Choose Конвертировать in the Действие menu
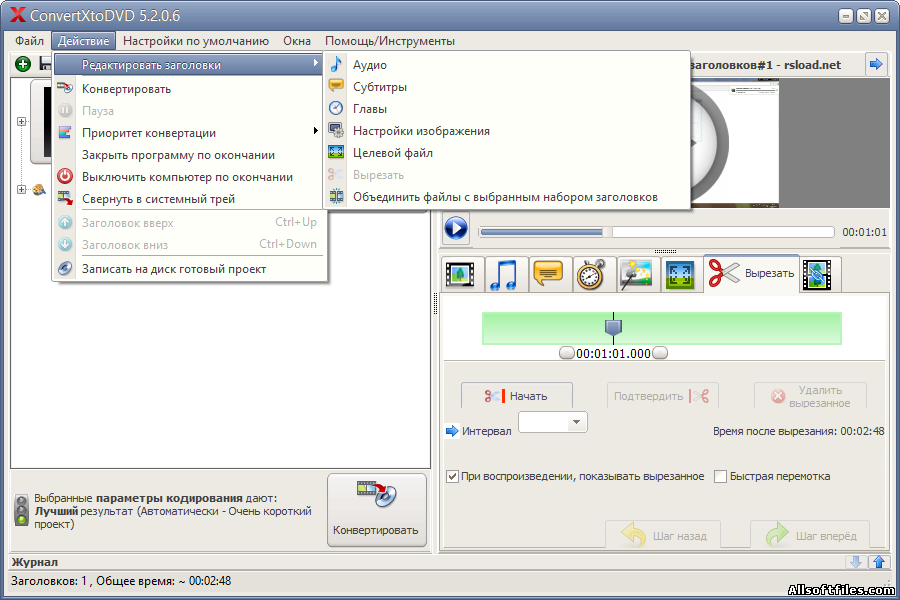 (x=188, y=89)
